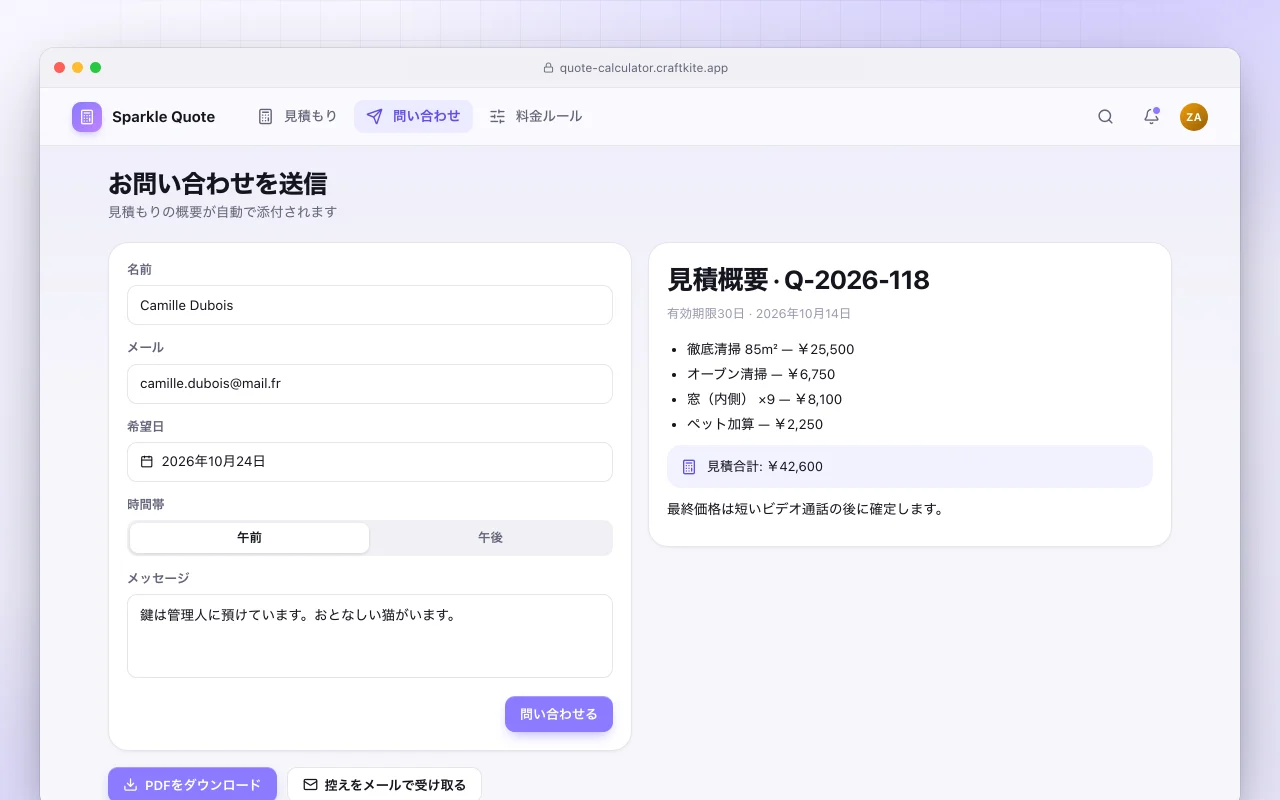Click the オーブン清掃 line item
The image size is (1280, 800).
[x=761, y=375]
